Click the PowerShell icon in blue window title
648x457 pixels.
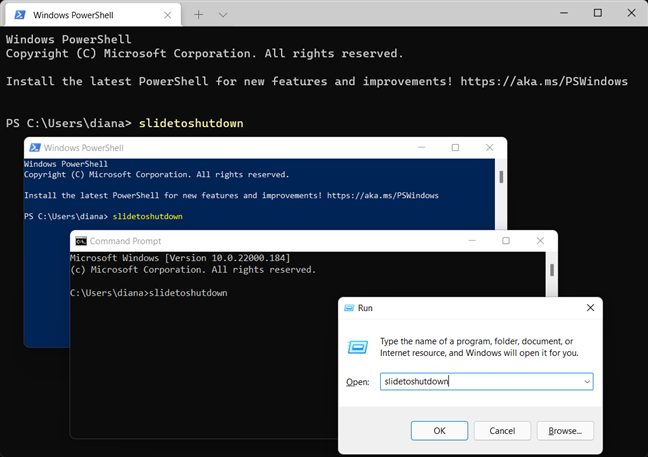35,148
